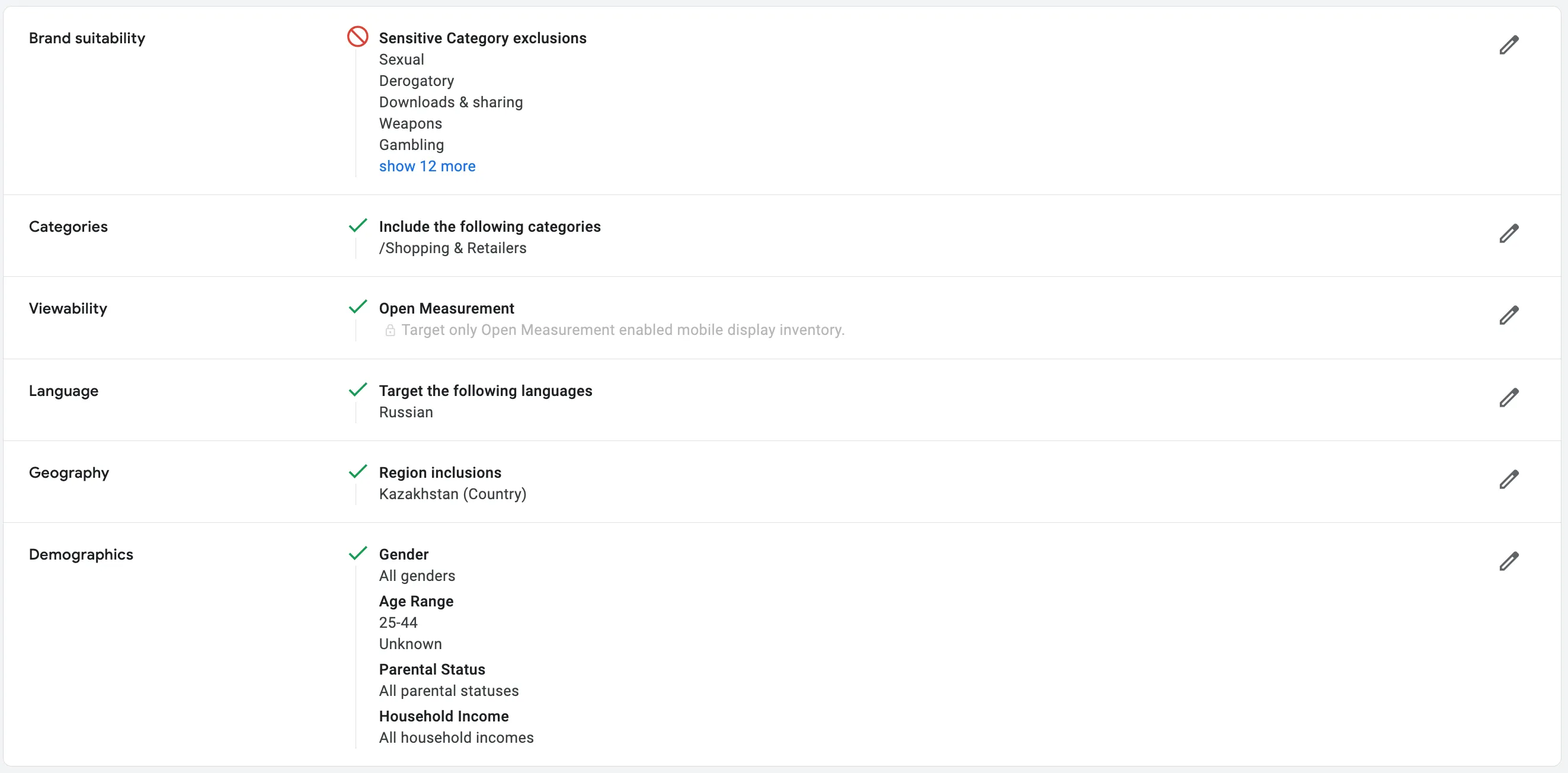Select 'All parental statuses' value

[x=449, y=691]
